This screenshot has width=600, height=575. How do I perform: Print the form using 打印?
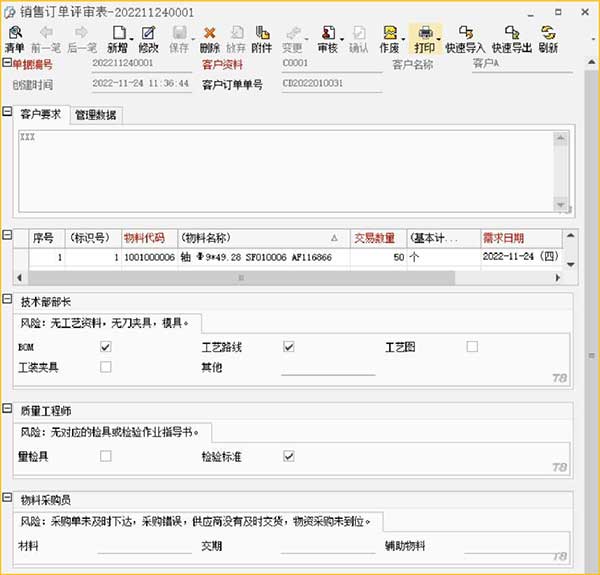click(424, 39)
